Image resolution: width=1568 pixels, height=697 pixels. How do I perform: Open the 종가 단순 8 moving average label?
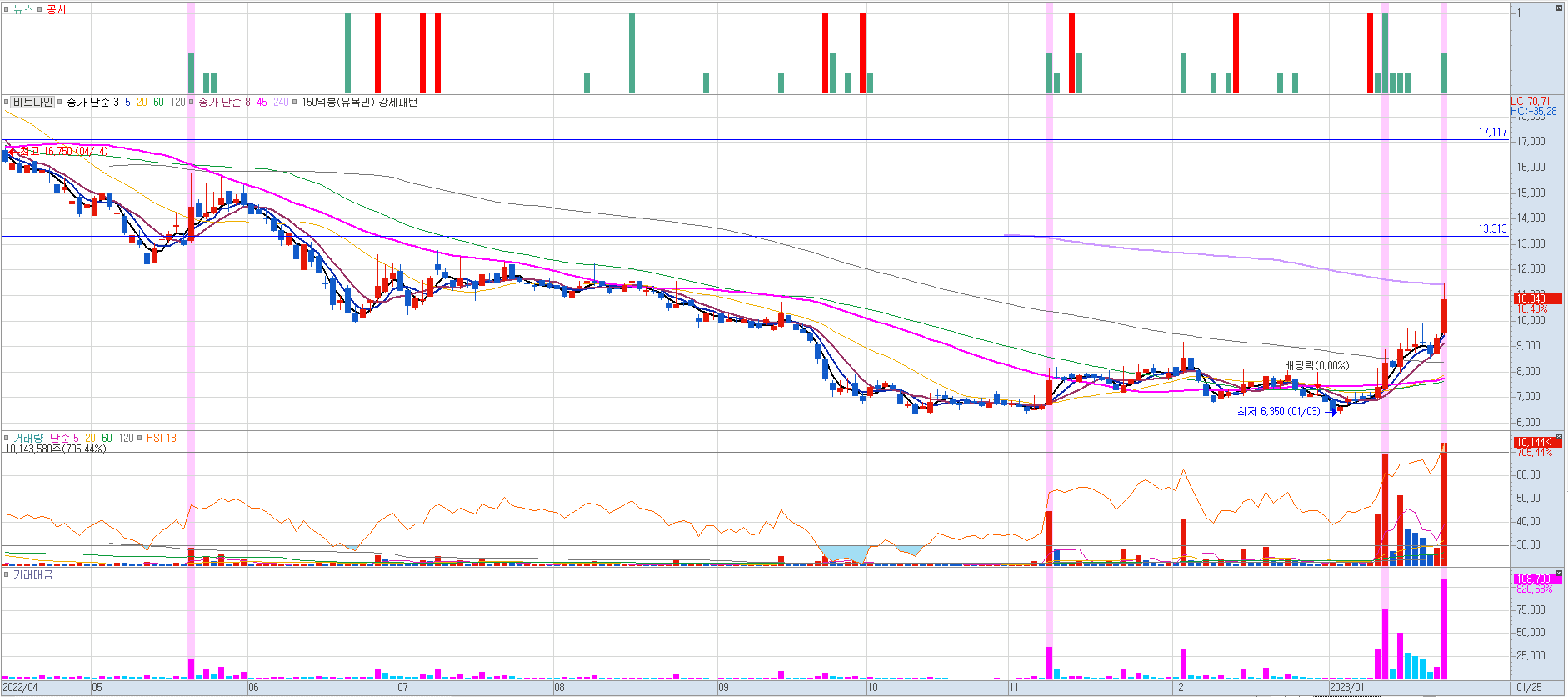click(224, 102)
